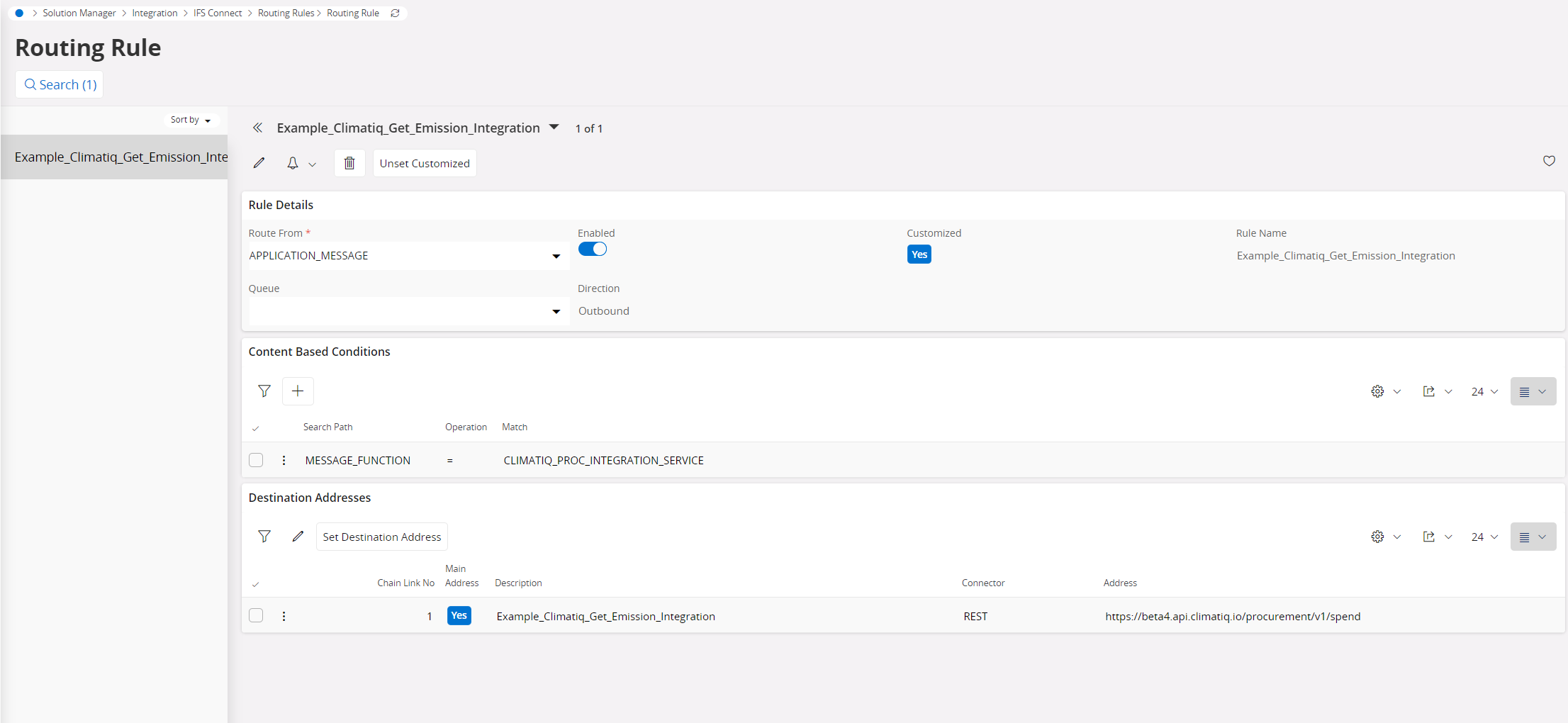Collapse the record list with double-chevron icon
Screen dimensions: 1568x723
pyautogui.click(x=257, y=128)
